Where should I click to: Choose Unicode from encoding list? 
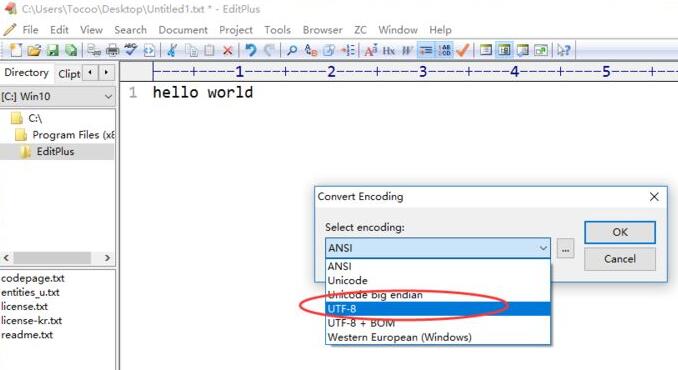[438, 281]
